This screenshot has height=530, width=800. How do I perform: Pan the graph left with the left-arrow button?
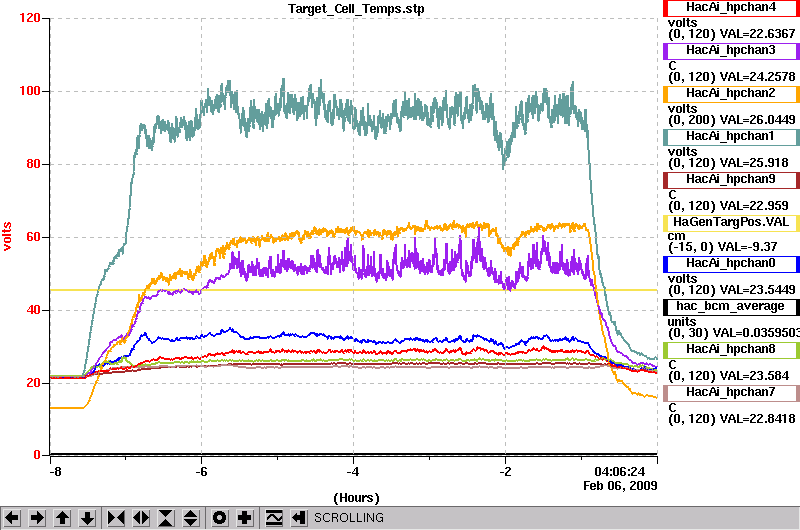[x=12, y=518]
